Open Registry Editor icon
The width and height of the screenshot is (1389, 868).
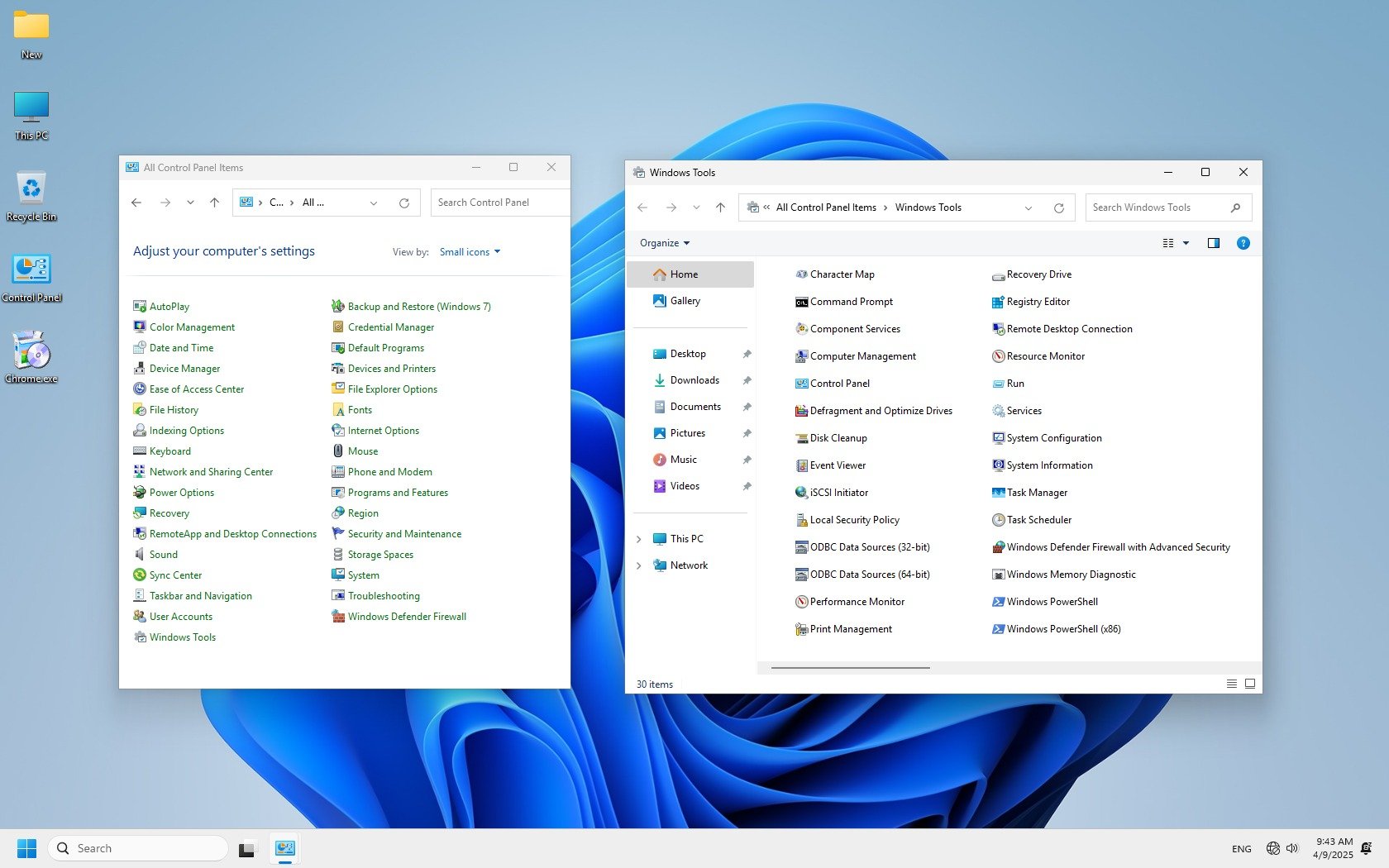(998, 302)
